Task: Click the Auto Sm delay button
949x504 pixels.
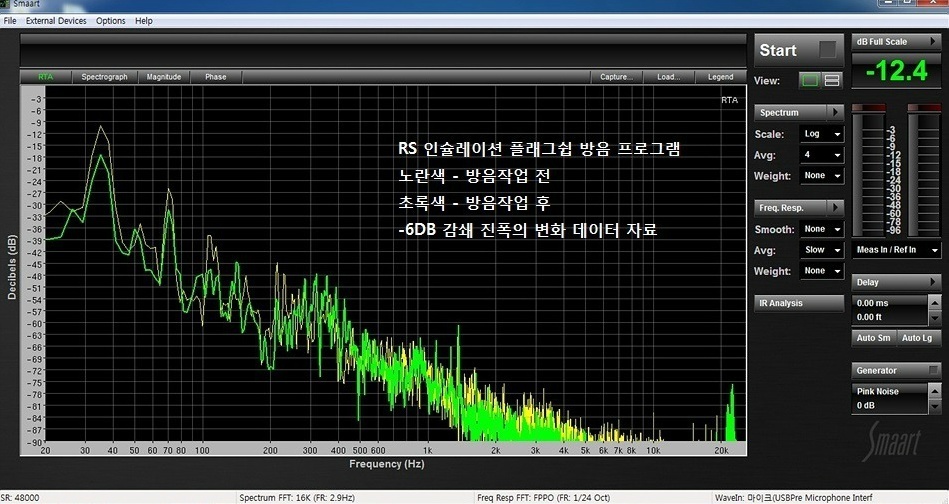Action: (x=872, y=338)
